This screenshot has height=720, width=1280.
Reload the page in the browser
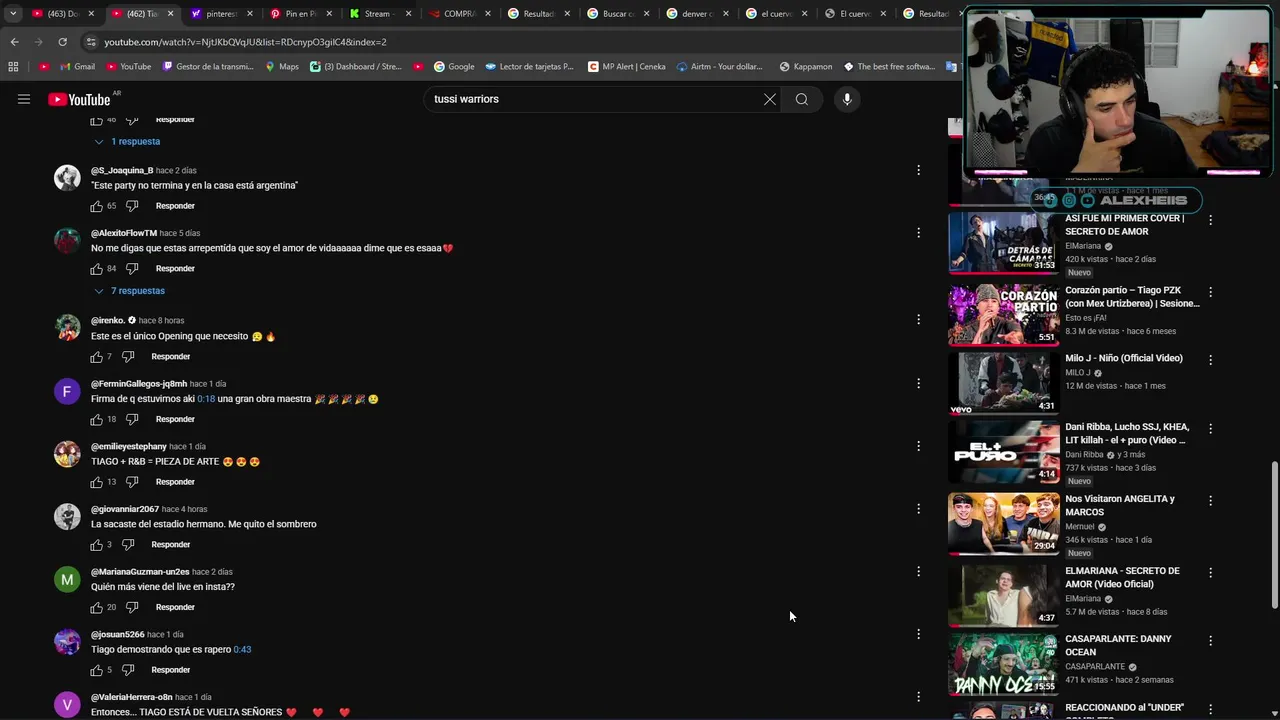[62, 42]
